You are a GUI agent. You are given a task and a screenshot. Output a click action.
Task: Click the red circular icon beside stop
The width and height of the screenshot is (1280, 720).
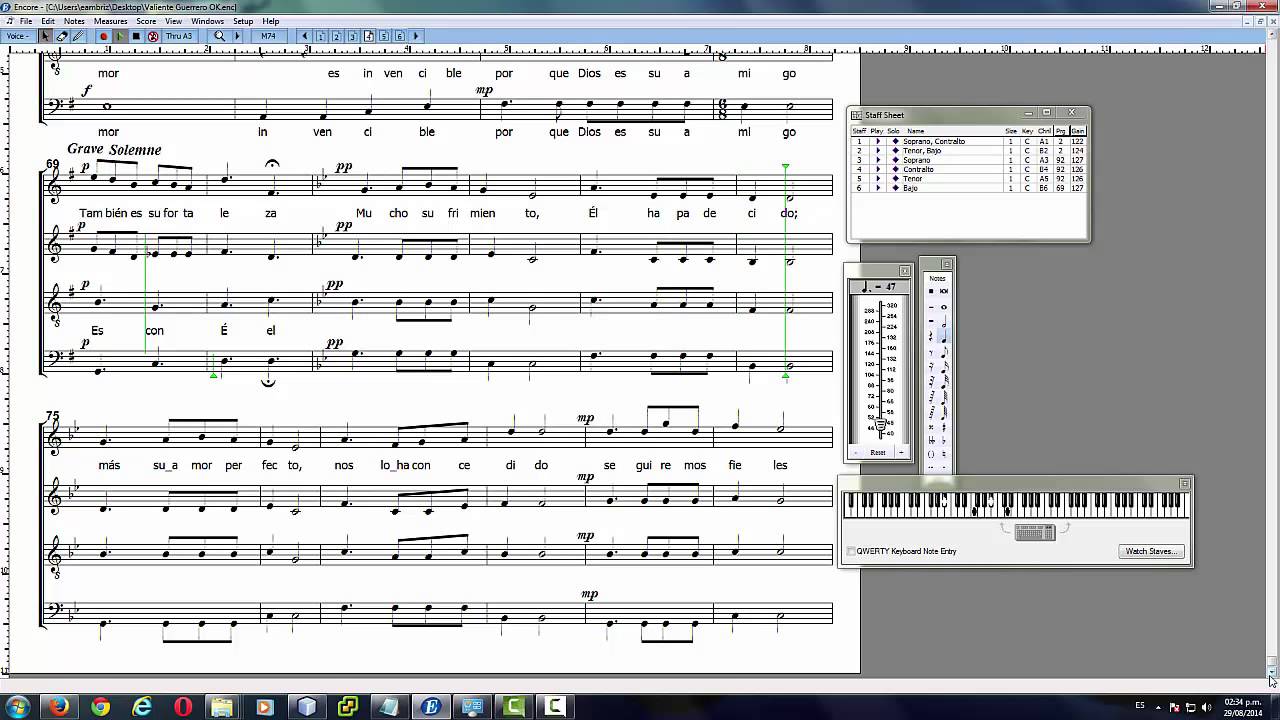coord(153,36)
